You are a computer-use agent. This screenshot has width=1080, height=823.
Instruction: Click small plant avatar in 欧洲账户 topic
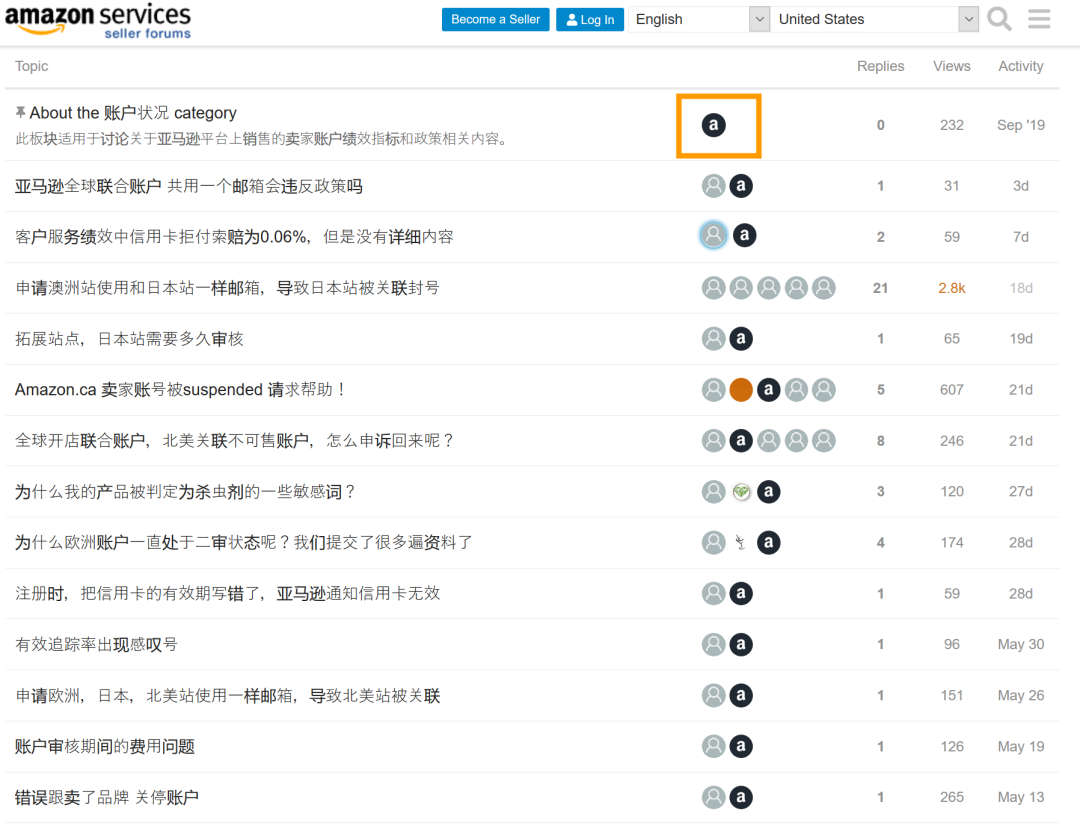741,543
